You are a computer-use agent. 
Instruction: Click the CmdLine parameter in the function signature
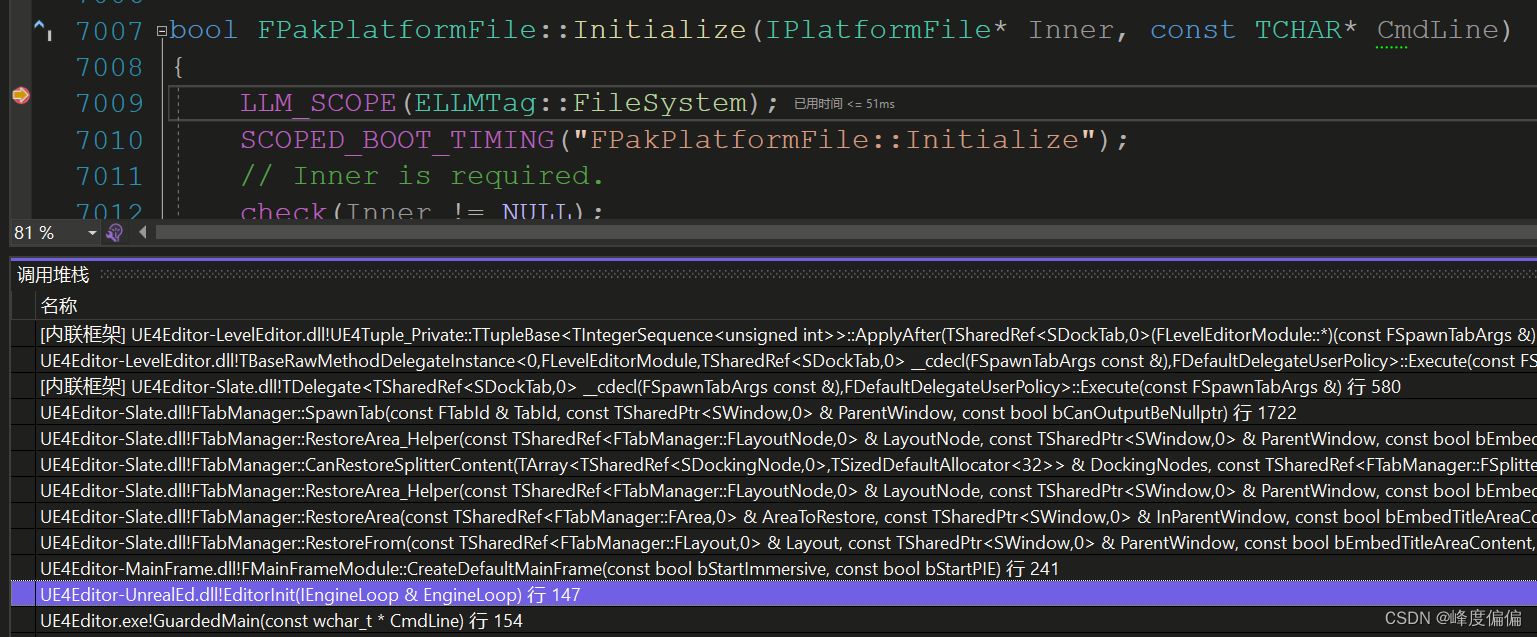1439,31
